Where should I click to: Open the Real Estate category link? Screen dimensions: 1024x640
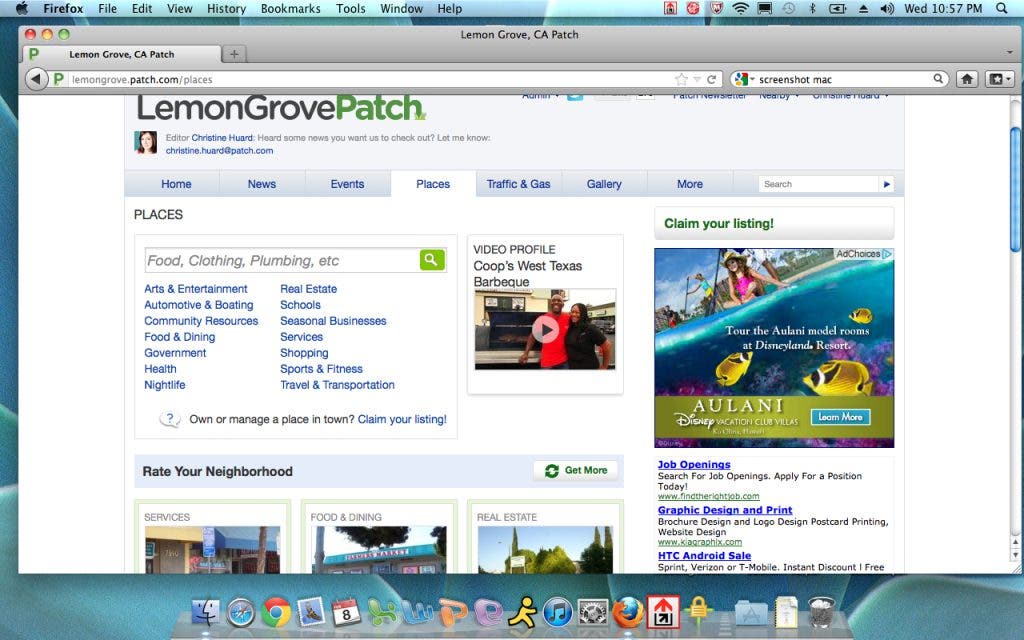point(308,289)
